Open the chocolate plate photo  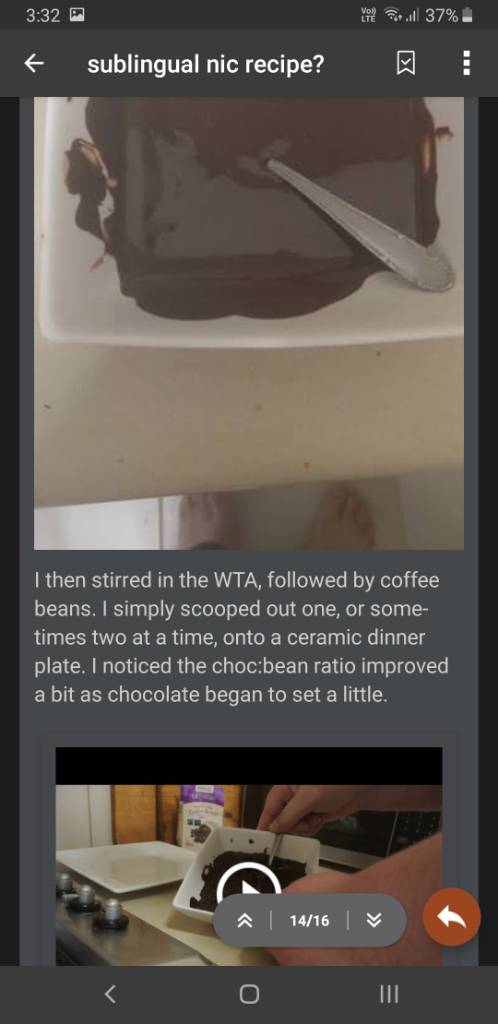(x=249, y=323)
